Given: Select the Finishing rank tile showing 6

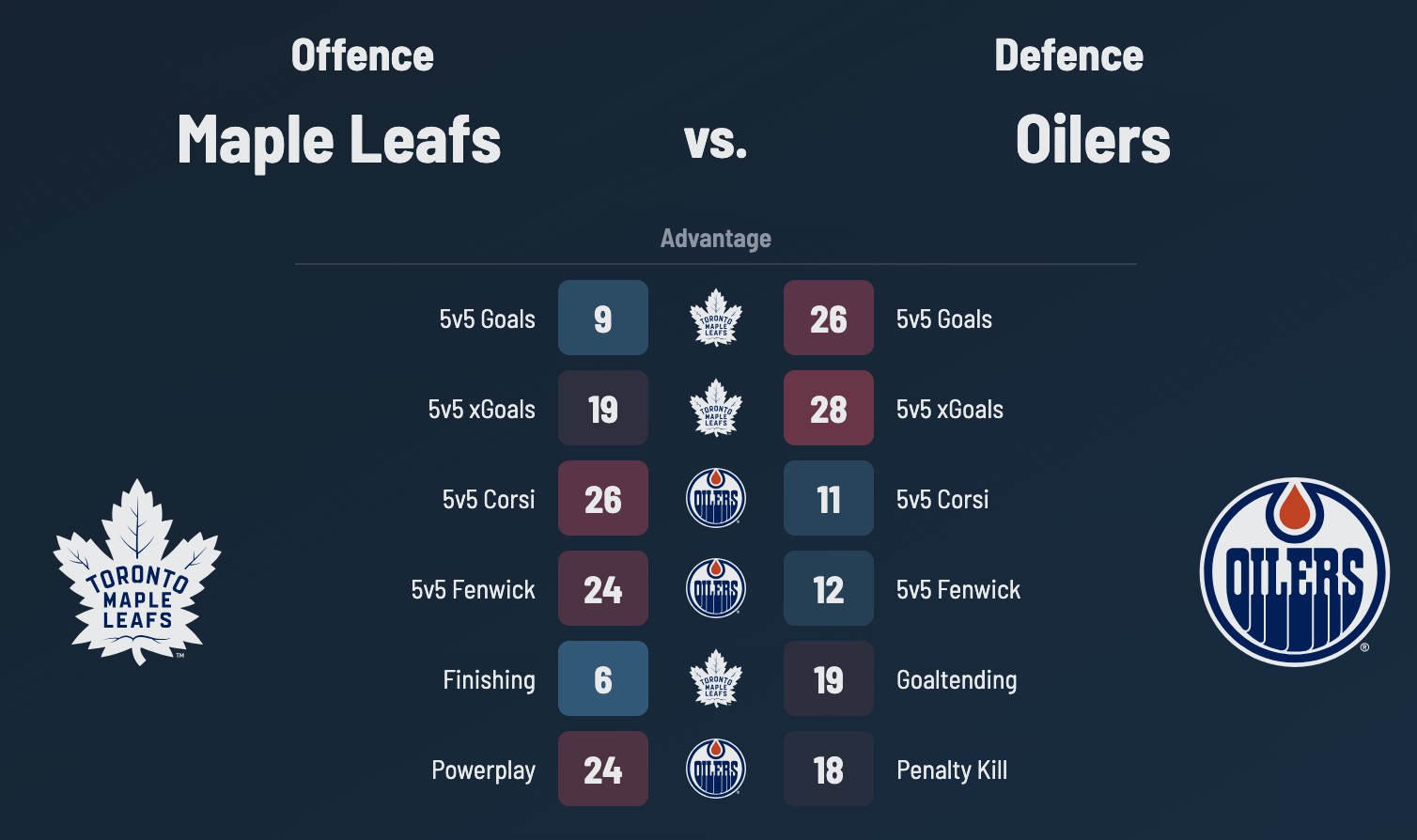Looking at the screenshot, I should point(603,678).
